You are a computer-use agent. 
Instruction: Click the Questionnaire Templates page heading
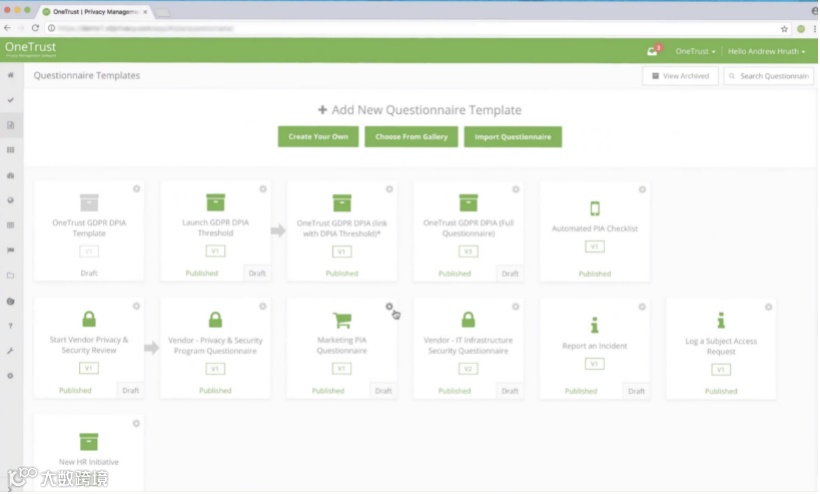coord(87,76)
